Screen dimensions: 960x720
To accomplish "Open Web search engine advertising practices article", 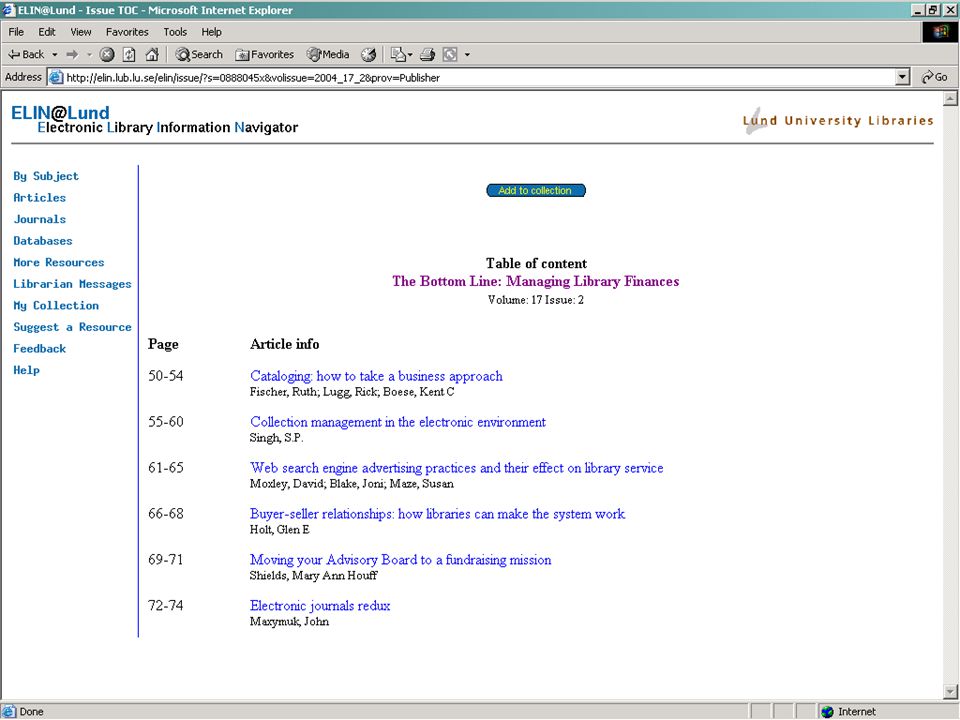I will point(456,468).
